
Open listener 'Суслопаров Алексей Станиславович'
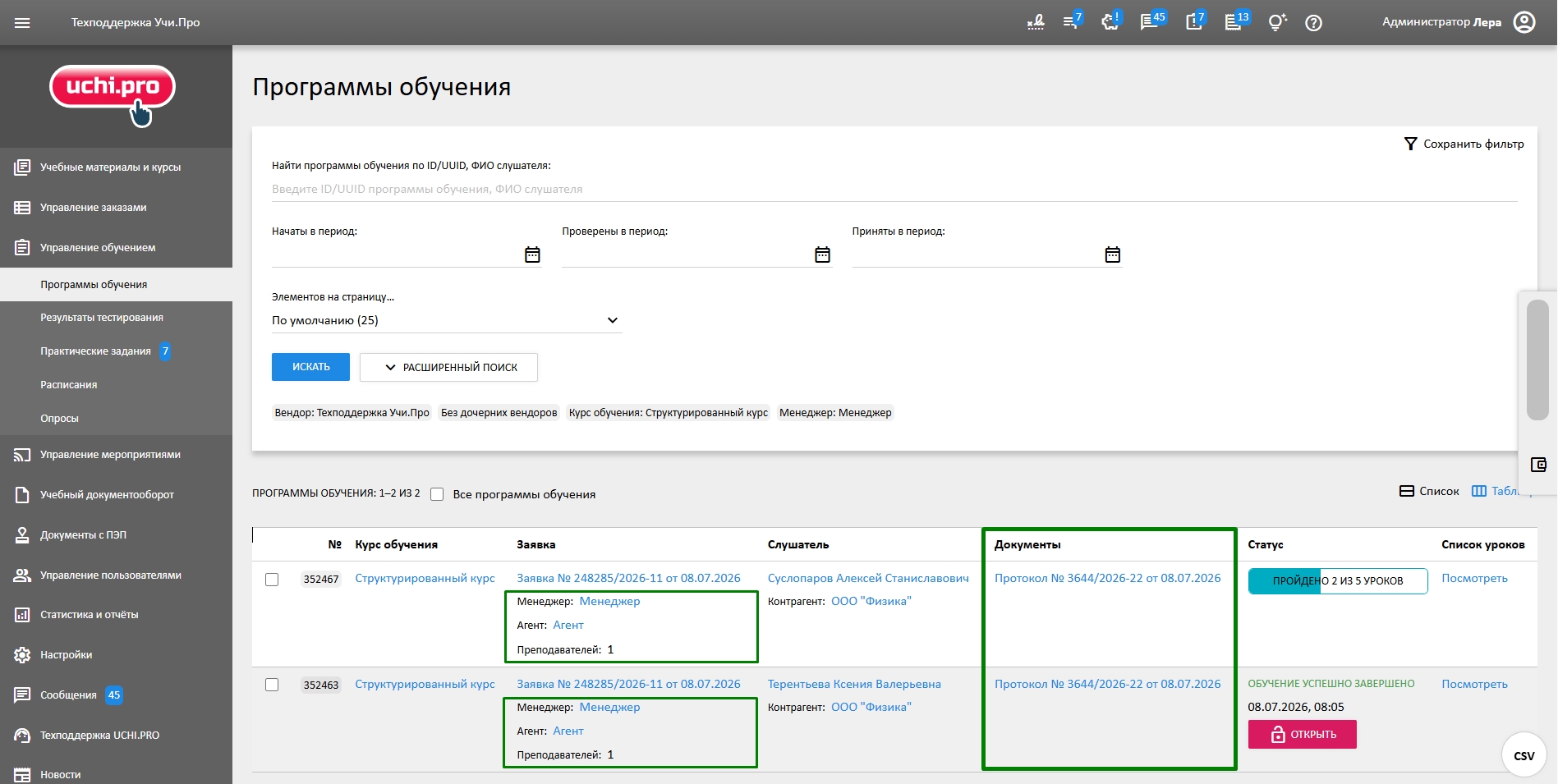pos(868,578)
